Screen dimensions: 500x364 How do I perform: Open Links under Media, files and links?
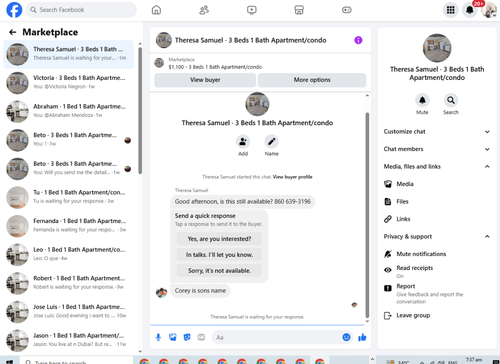click(437, 219)
